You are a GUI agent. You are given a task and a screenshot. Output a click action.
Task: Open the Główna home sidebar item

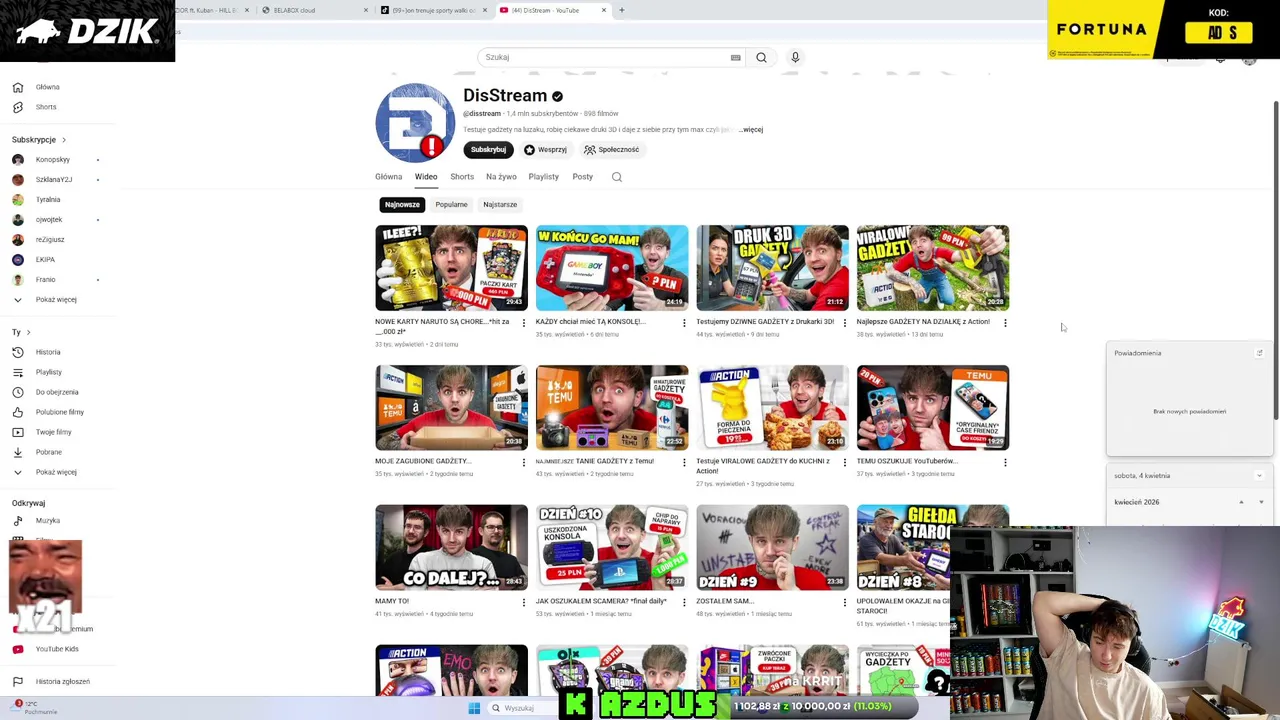click(47, 87)
